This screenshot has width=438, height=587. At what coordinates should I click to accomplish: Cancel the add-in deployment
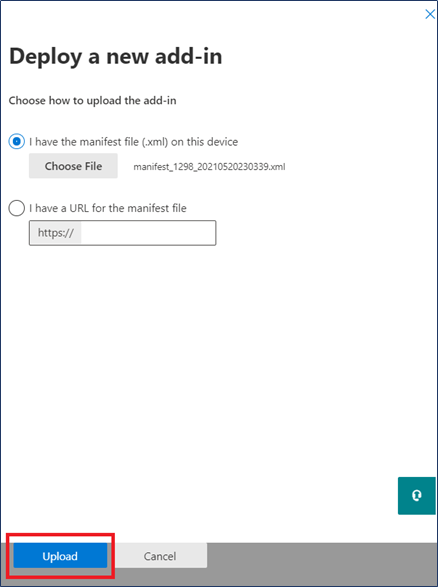pos(160,556)
